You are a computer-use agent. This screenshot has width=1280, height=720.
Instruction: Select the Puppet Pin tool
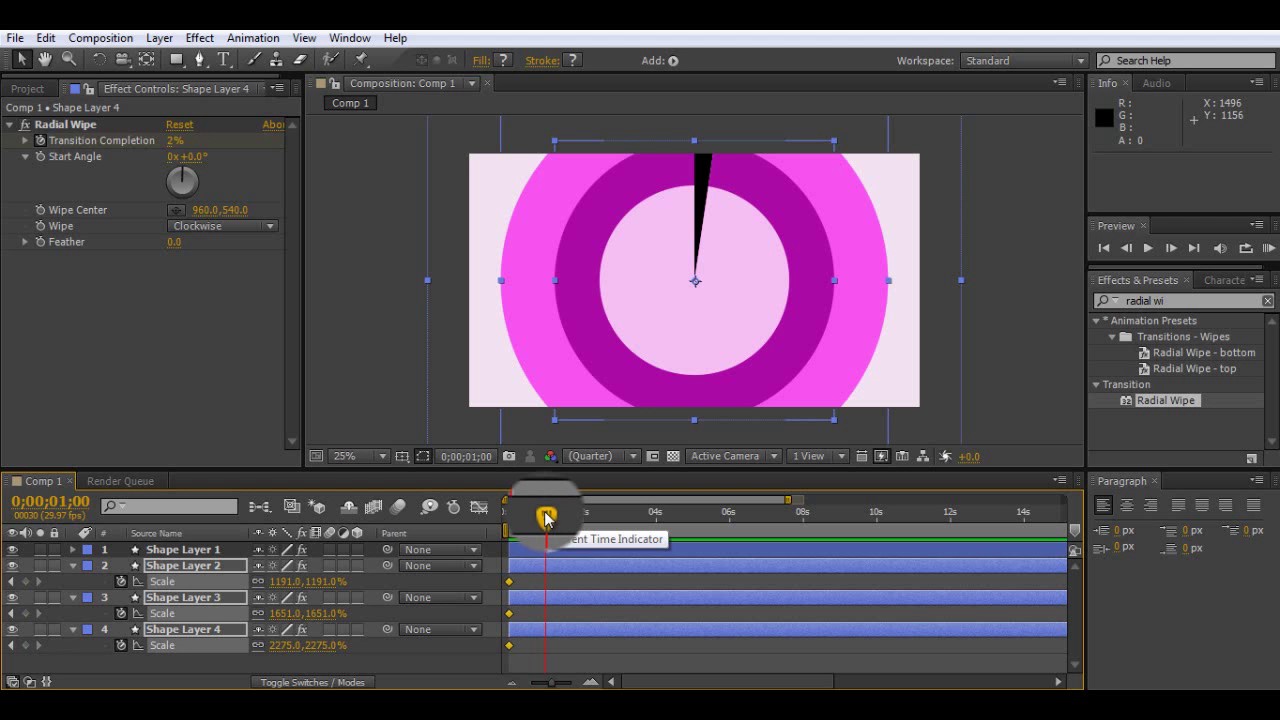[x=362, y=60]
